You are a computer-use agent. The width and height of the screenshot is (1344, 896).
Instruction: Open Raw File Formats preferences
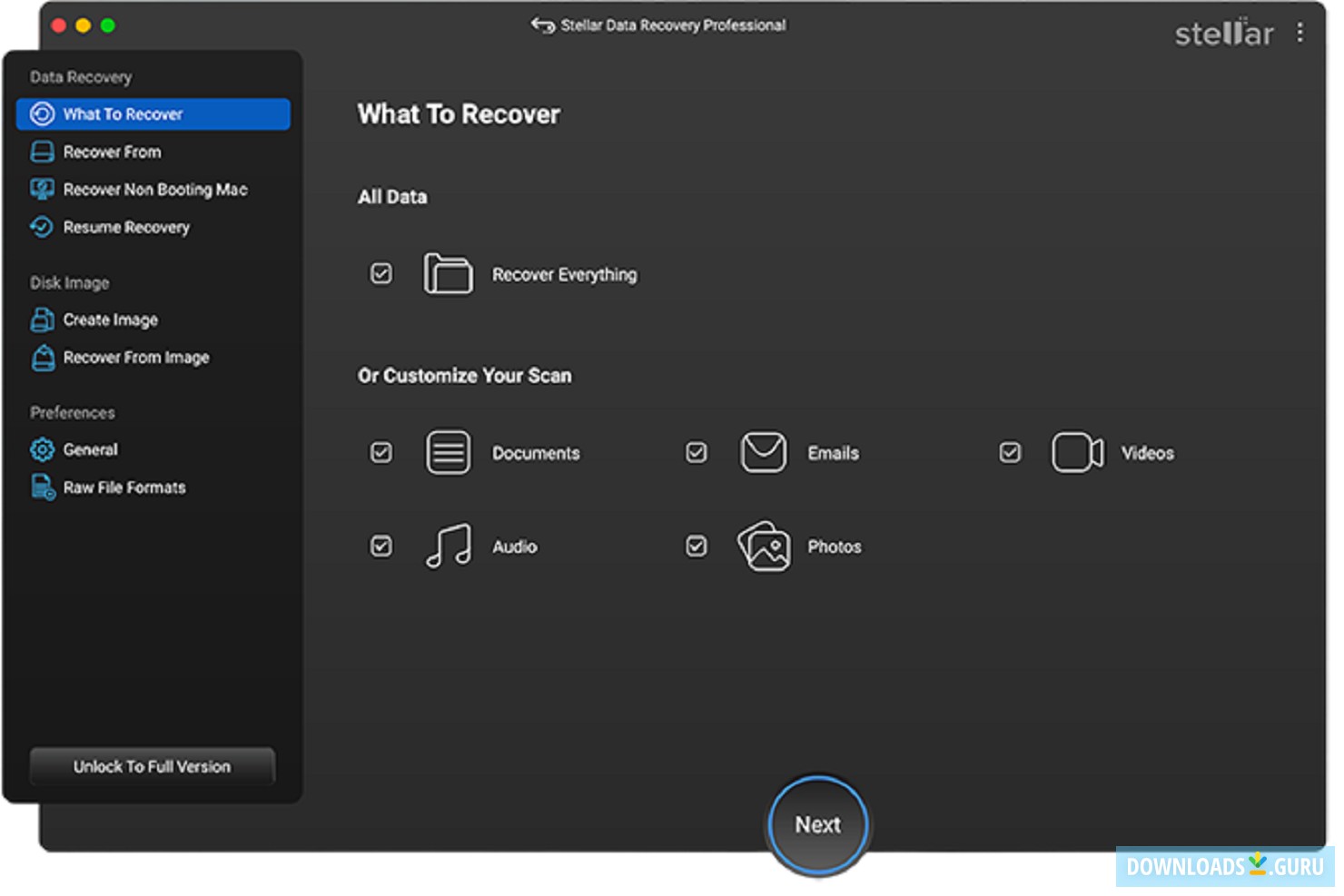[124, 487]
